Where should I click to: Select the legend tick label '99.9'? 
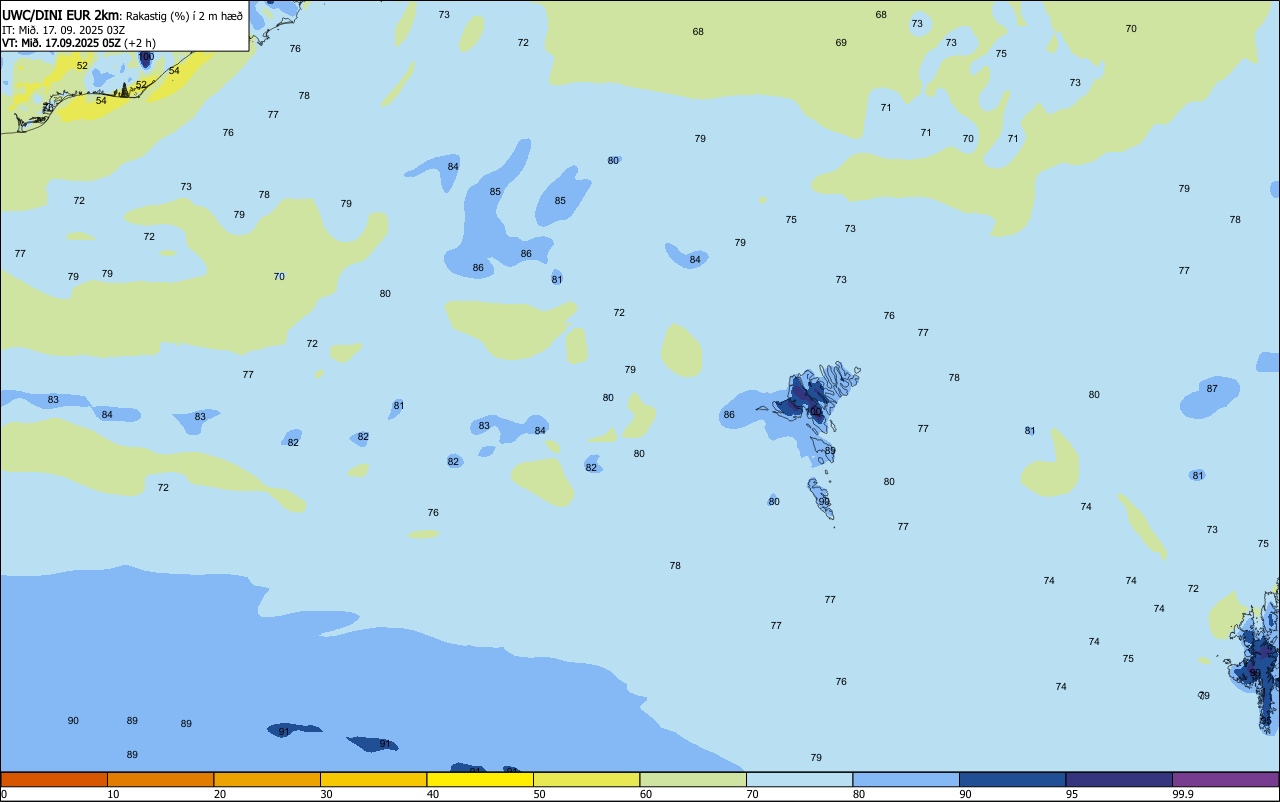[x=1184, y=794]
